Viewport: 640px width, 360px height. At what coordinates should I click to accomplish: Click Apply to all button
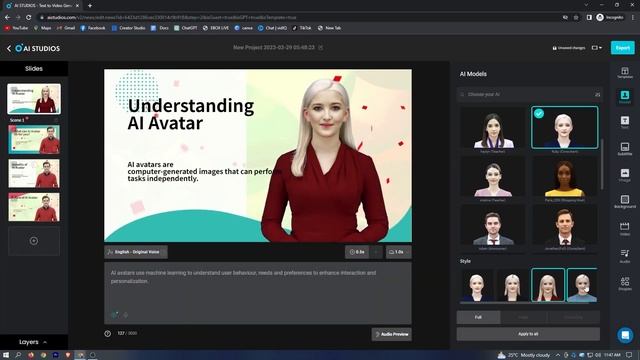point(528,334)
